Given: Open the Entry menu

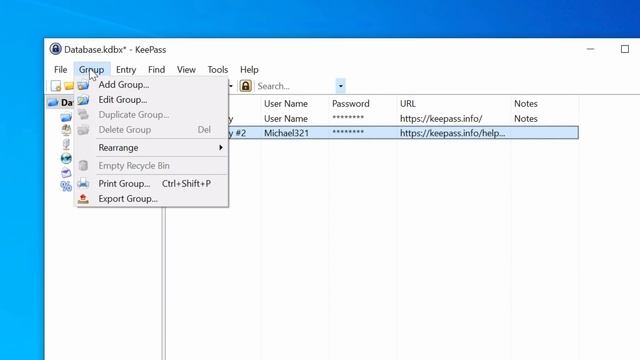Looking at the screenshot, I should tap(126, 70).
